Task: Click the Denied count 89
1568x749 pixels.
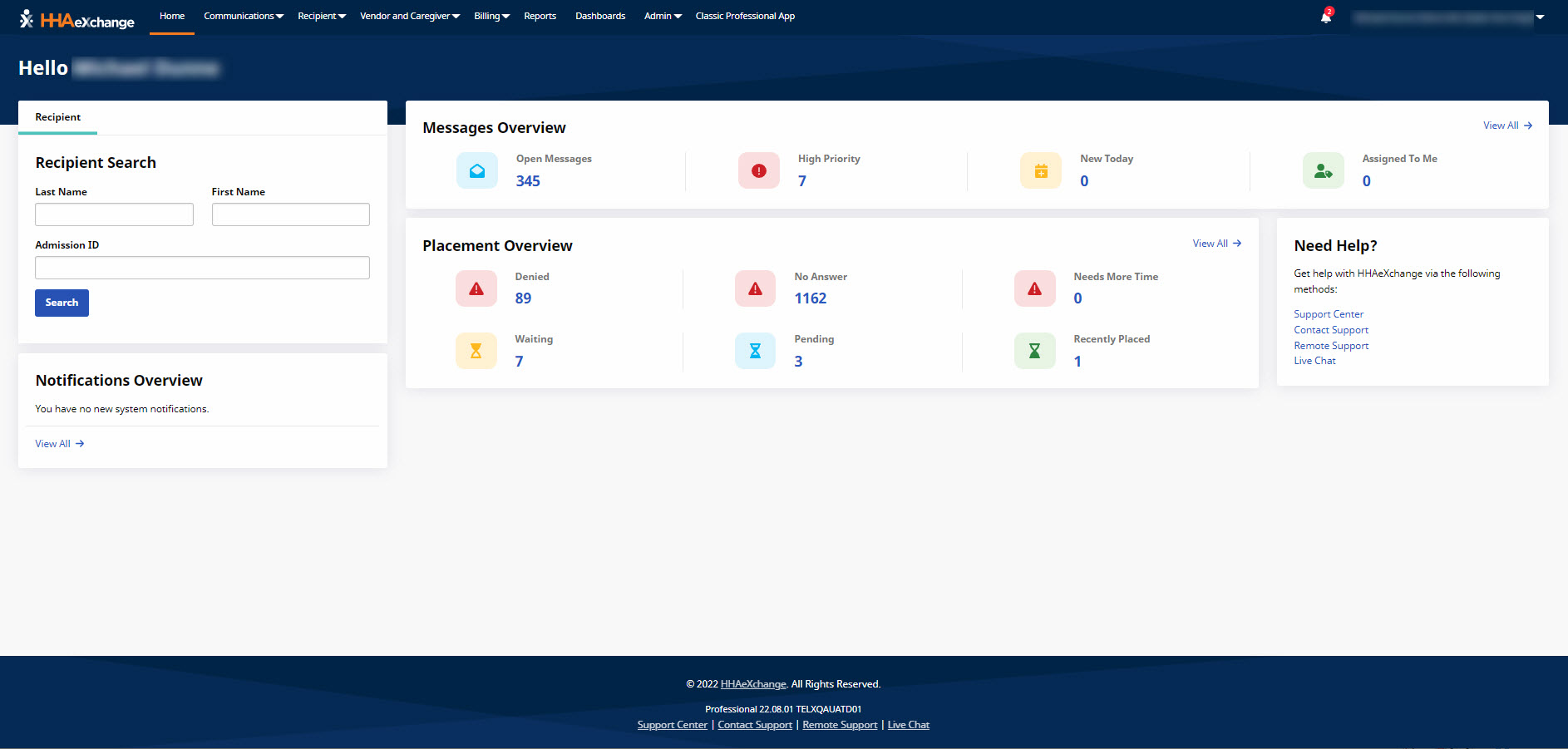Action: 523,298
